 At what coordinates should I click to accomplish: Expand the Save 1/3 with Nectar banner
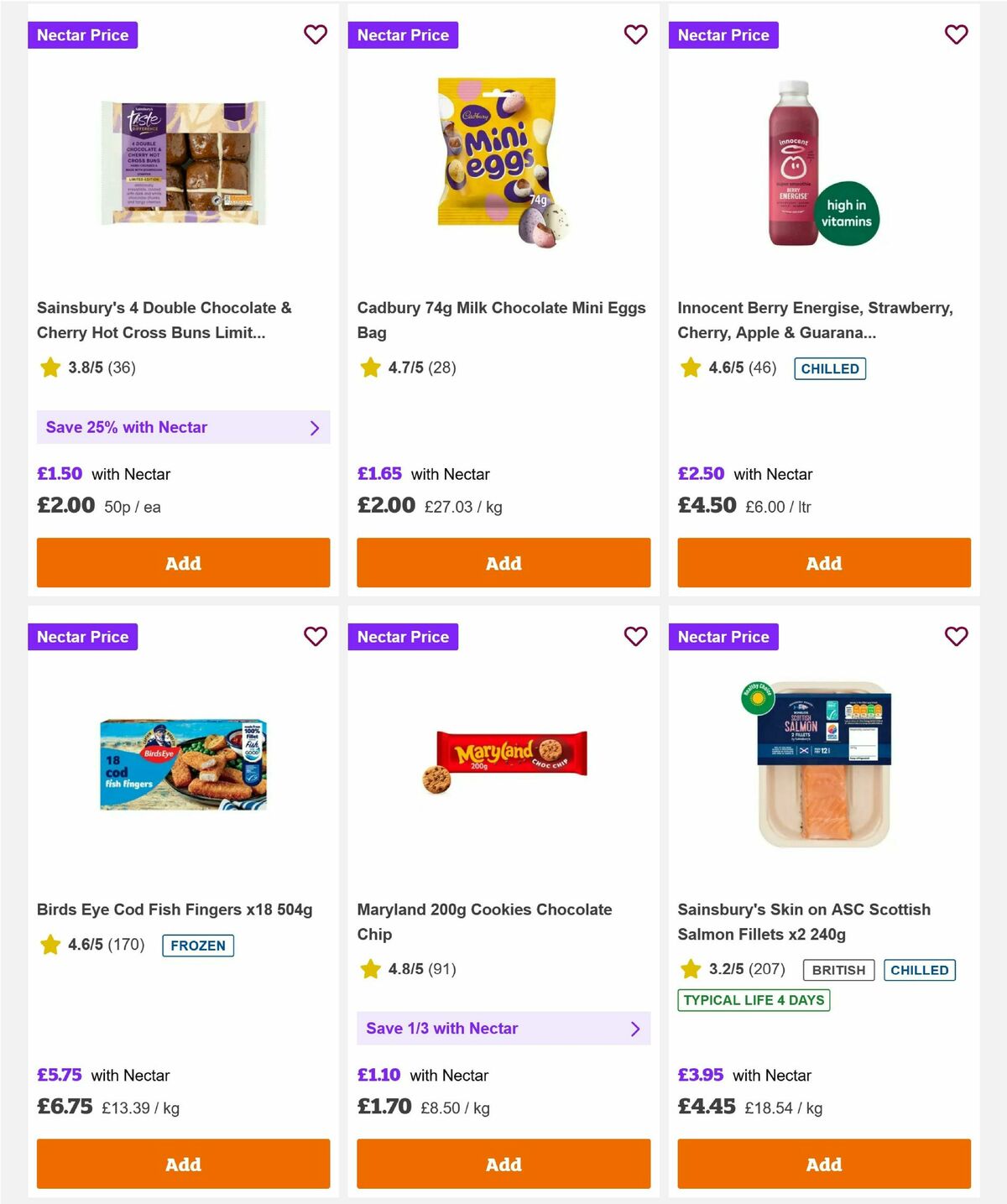(503, 1028)
